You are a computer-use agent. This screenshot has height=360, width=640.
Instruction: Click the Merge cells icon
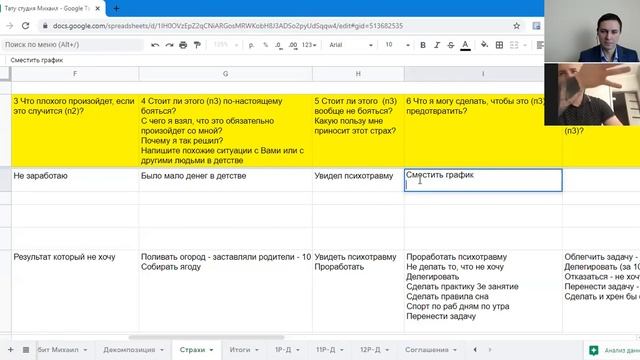click(x=514, y=45)
